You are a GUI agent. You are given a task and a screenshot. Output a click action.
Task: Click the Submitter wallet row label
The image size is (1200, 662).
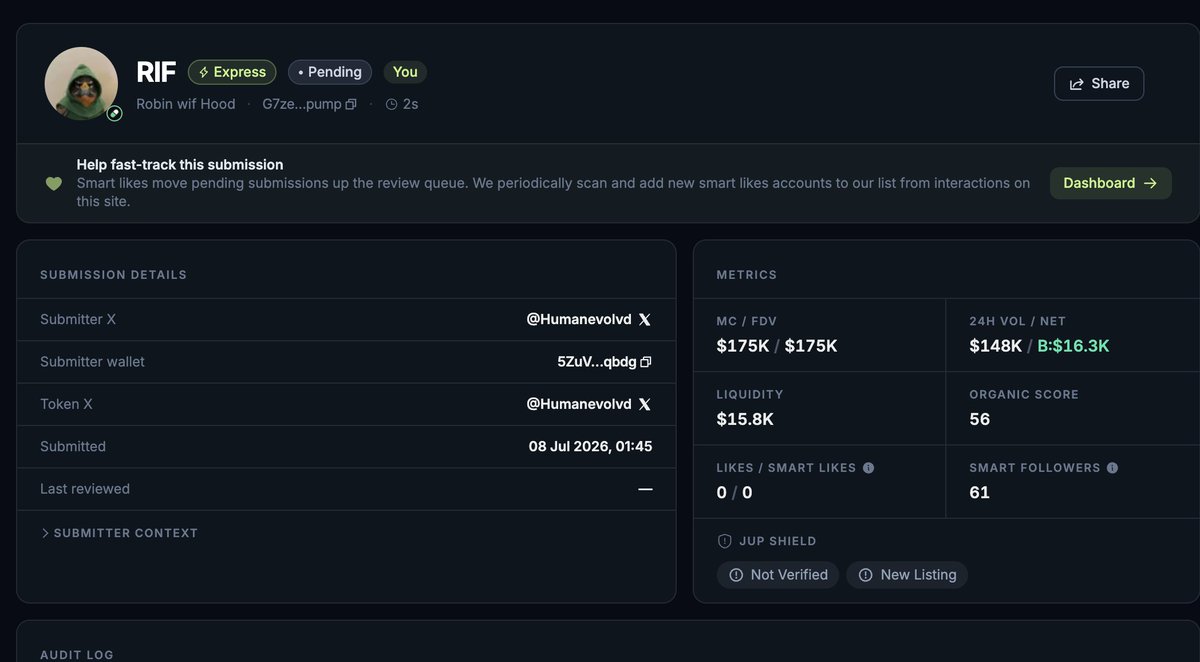coord(92,362)
